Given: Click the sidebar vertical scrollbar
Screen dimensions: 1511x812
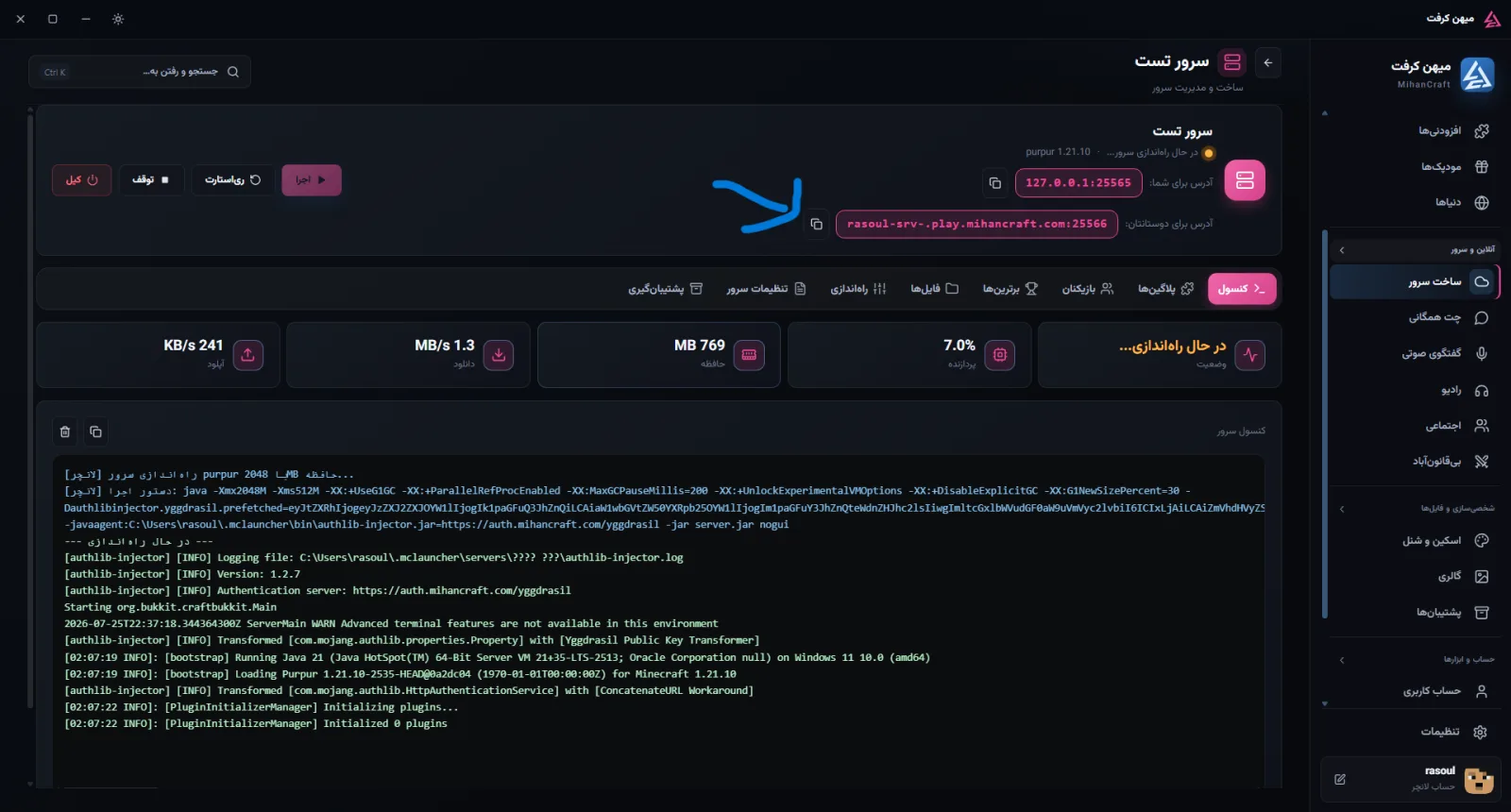Looking at the screenshot, I should [x=1325, y=425].
